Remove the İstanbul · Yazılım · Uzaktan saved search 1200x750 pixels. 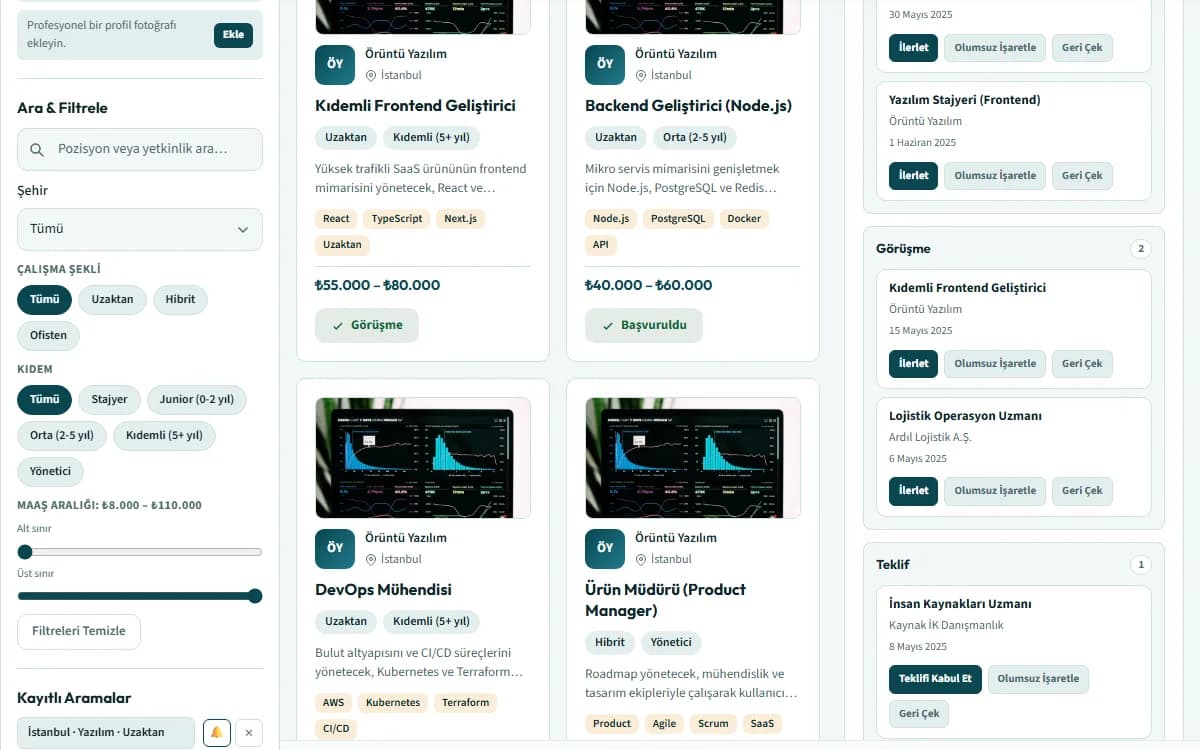pos(249,732)
